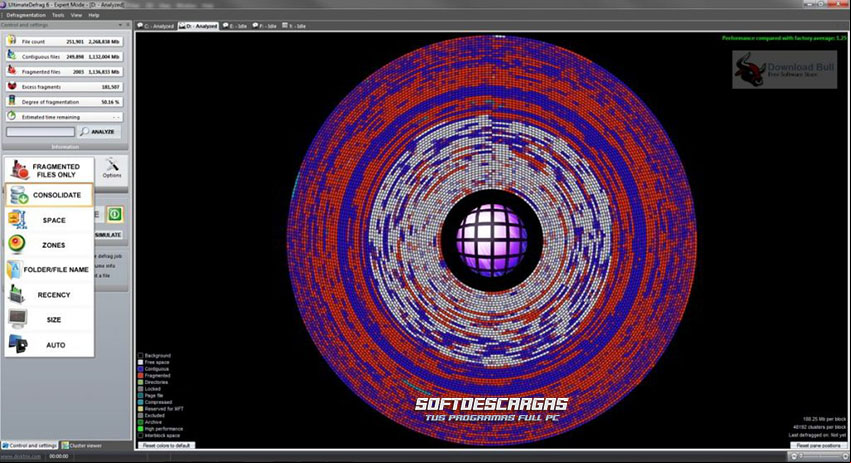
Task: Click the Fragmented color swatch
Action: click(141, 376)
